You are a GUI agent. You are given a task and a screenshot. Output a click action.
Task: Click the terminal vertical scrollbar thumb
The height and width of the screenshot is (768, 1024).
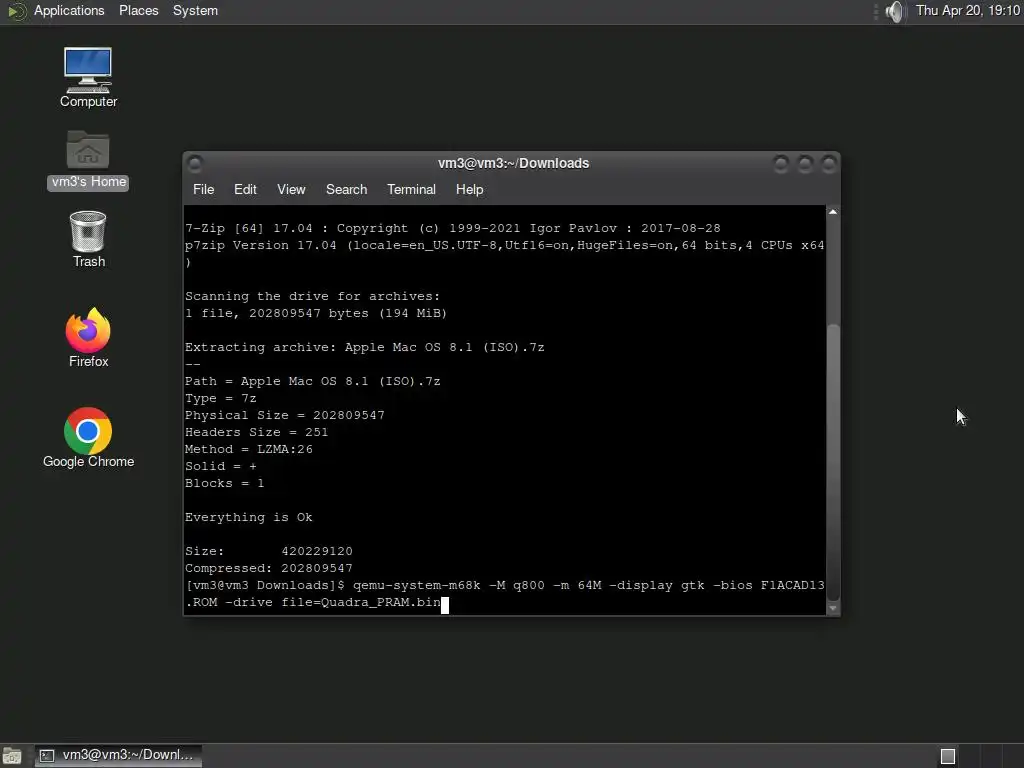click(833, 460)
